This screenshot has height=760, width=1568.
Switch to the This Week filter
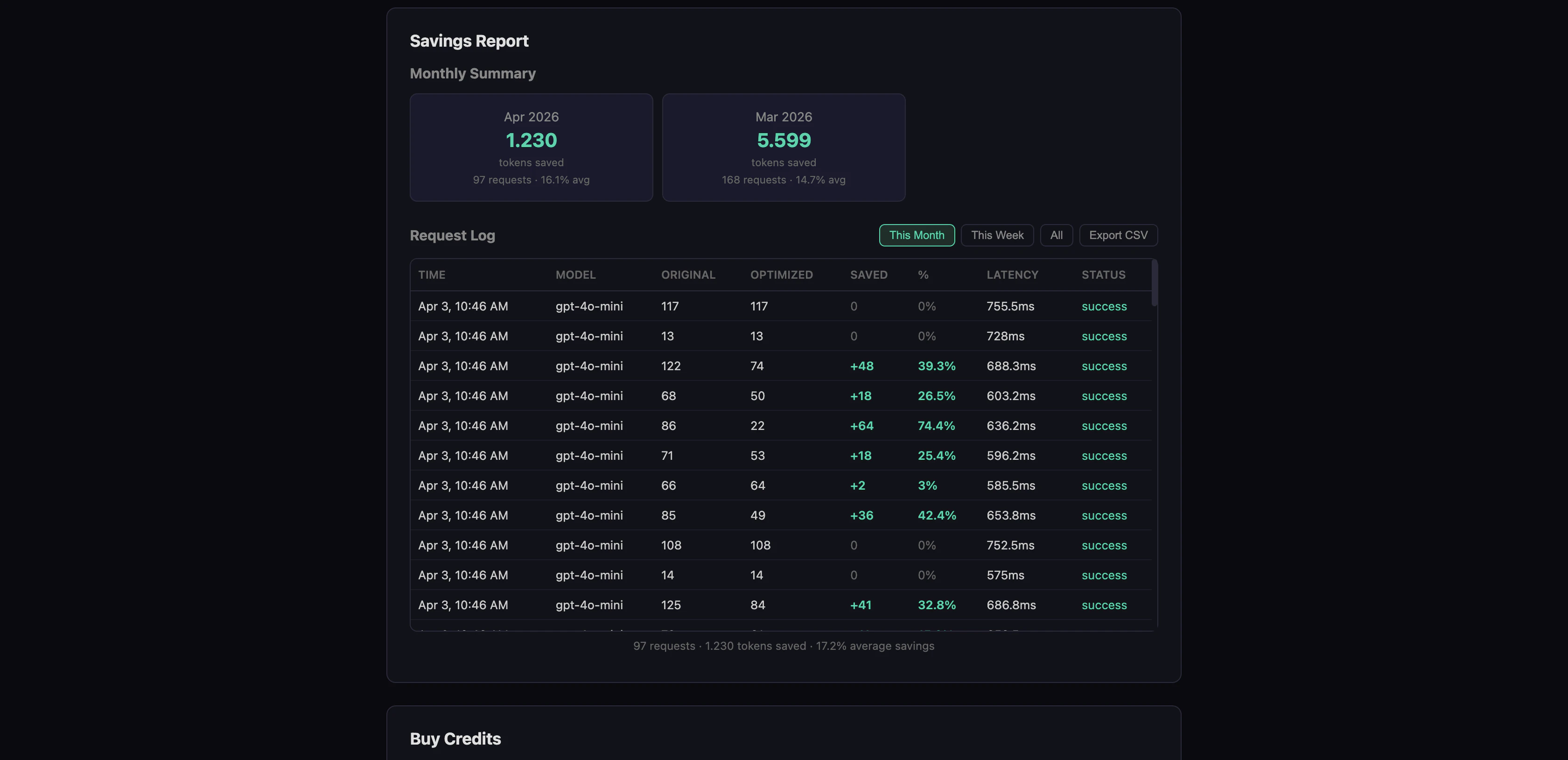click(x=996, y=235)
